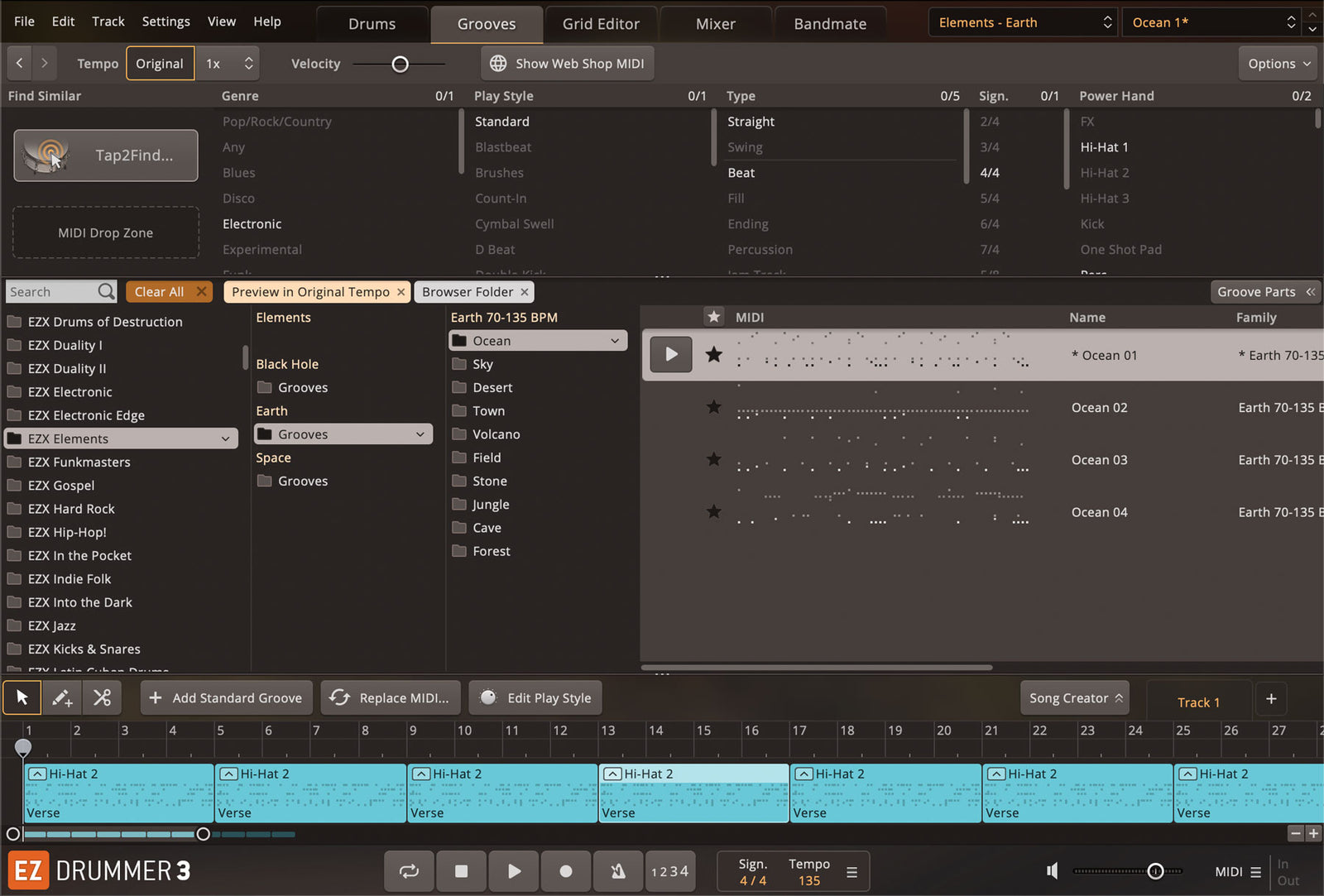Open the Ocean 1* preset dropdown
Screen dimensions: 1324x896
tap(1210, 22)
